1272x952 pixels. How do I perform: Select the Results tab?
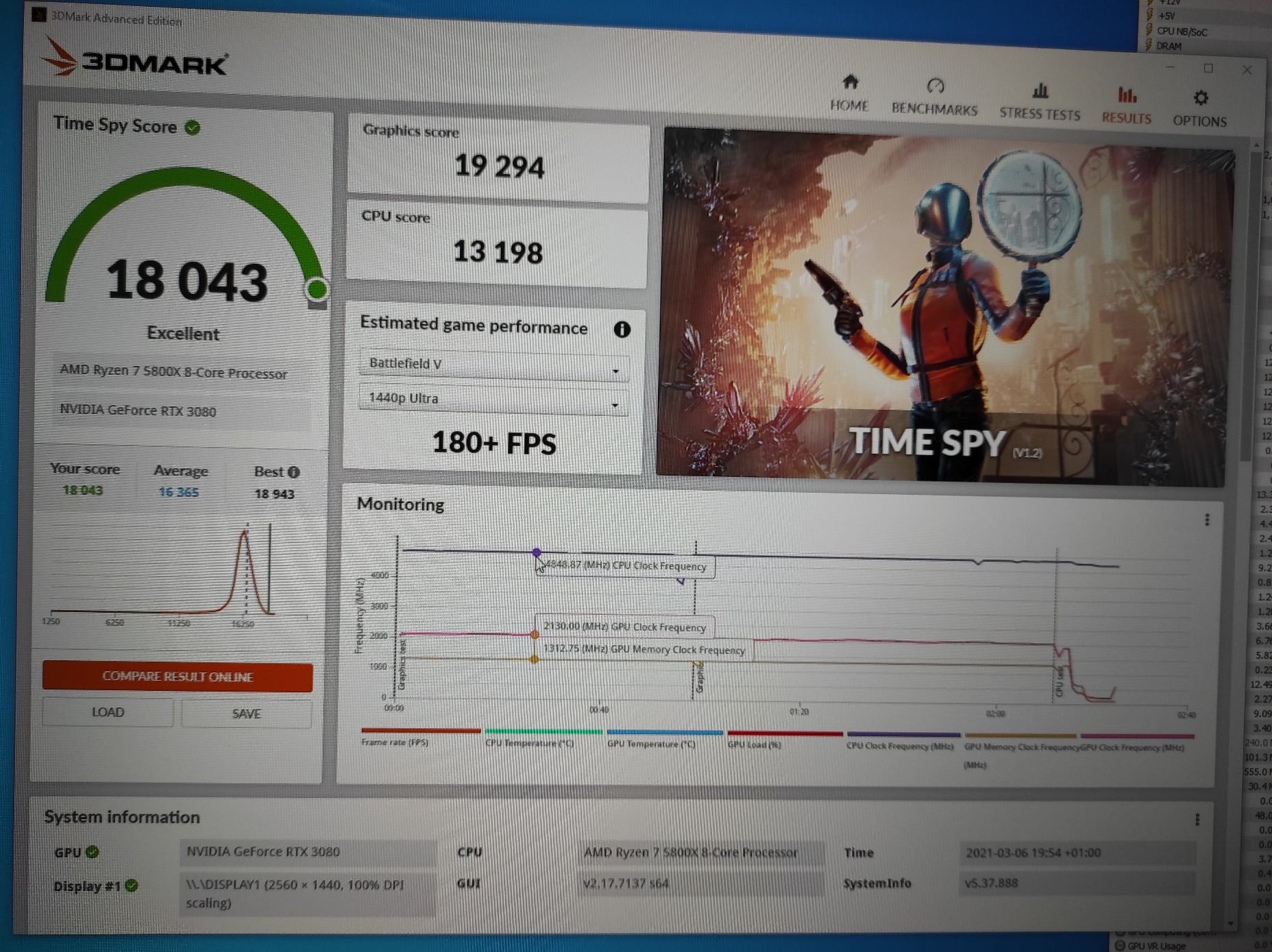pyautogui.click(x=1127, y=106)
